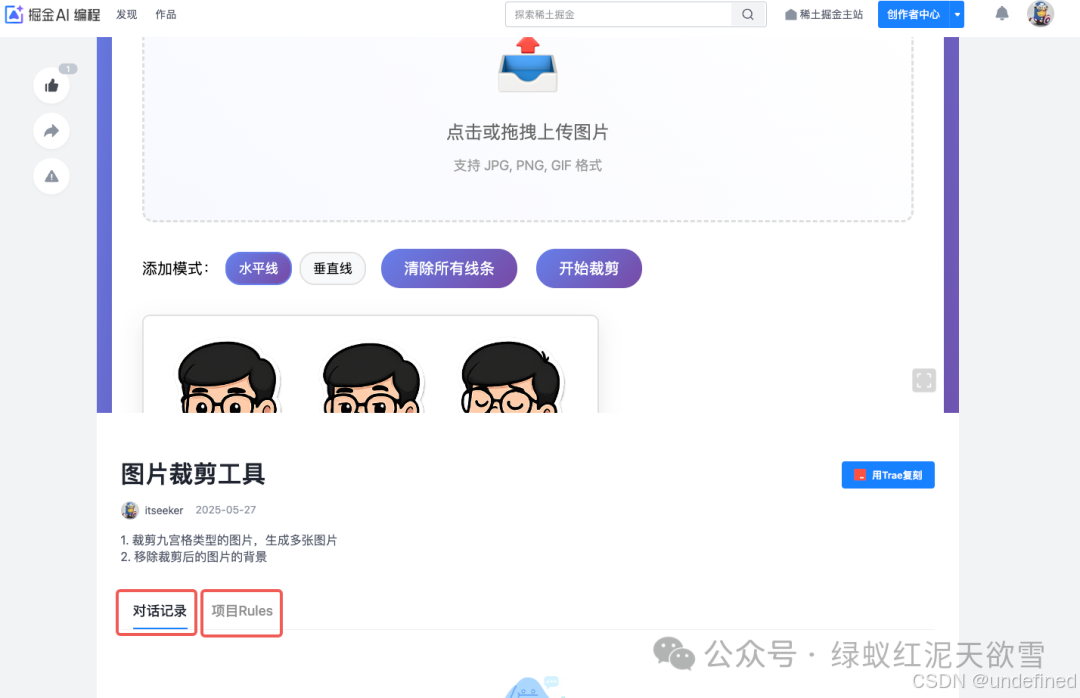Share the work with arrow icon
1080x698 pixels.
[x=52, y=131]
